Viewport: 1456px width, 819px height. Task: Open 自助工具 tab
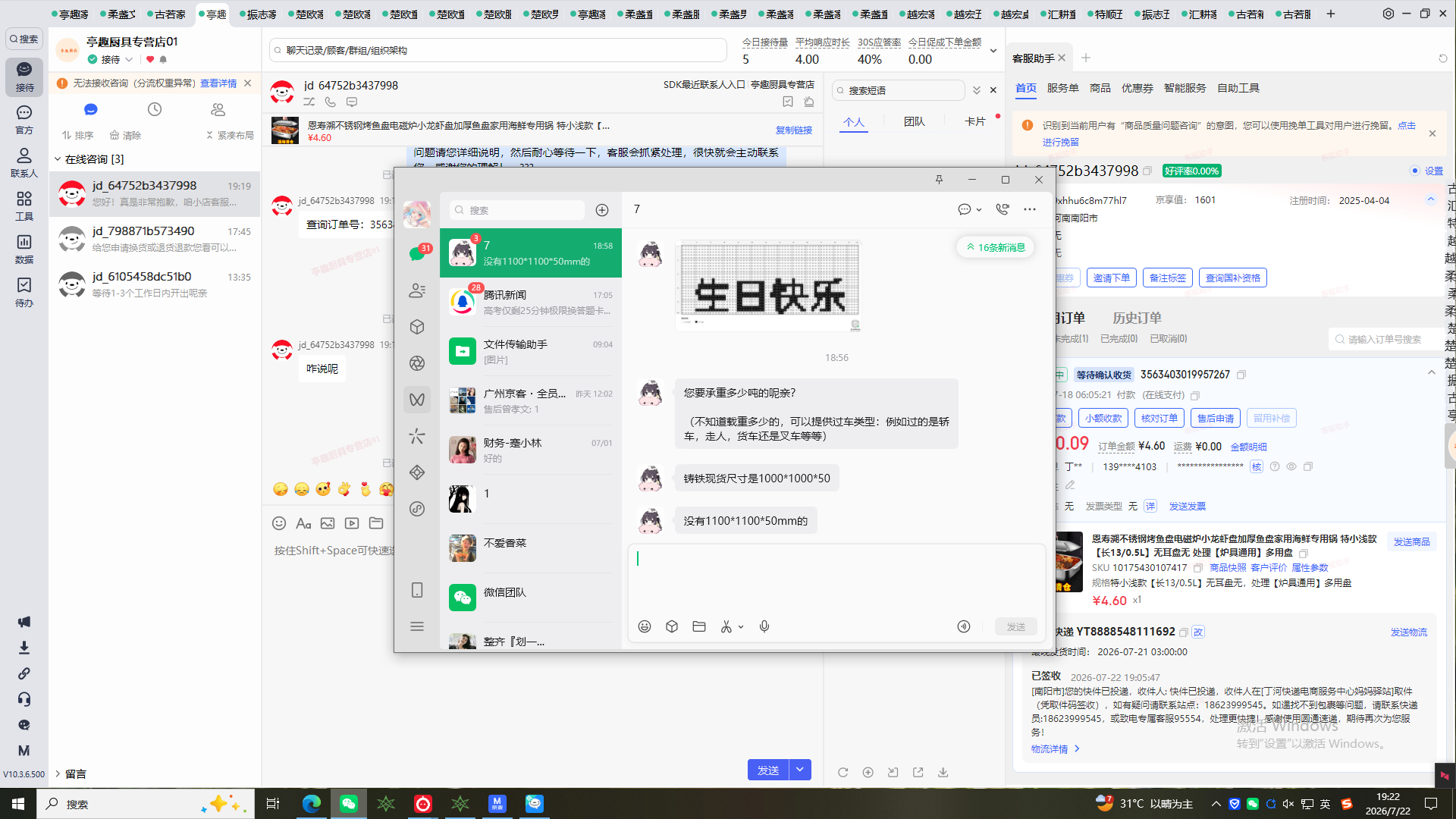[1238, 88]
